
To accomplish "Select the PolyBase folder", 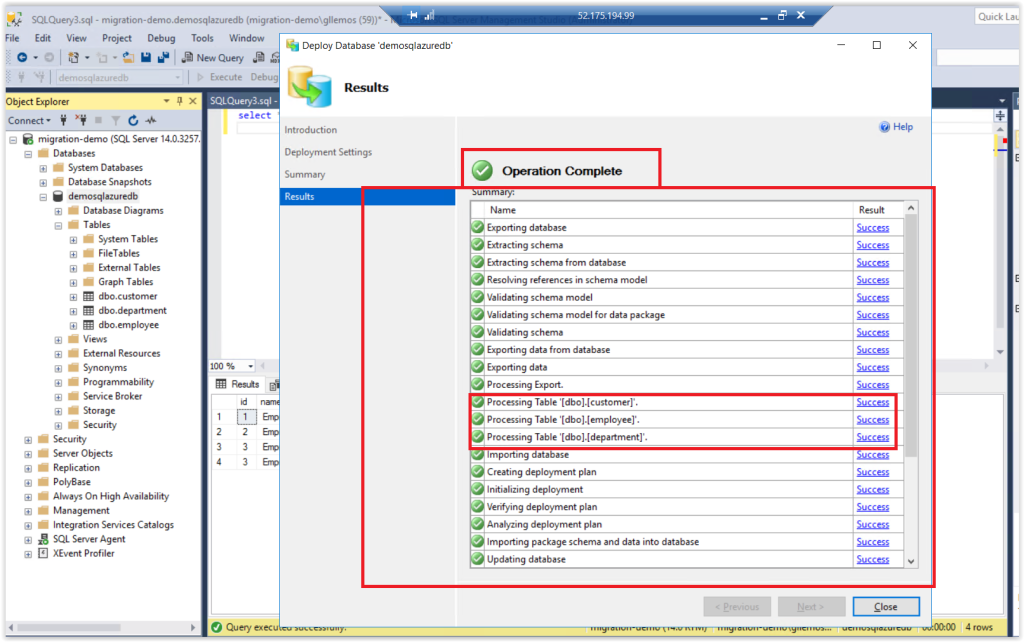I will tap(72, 482).
